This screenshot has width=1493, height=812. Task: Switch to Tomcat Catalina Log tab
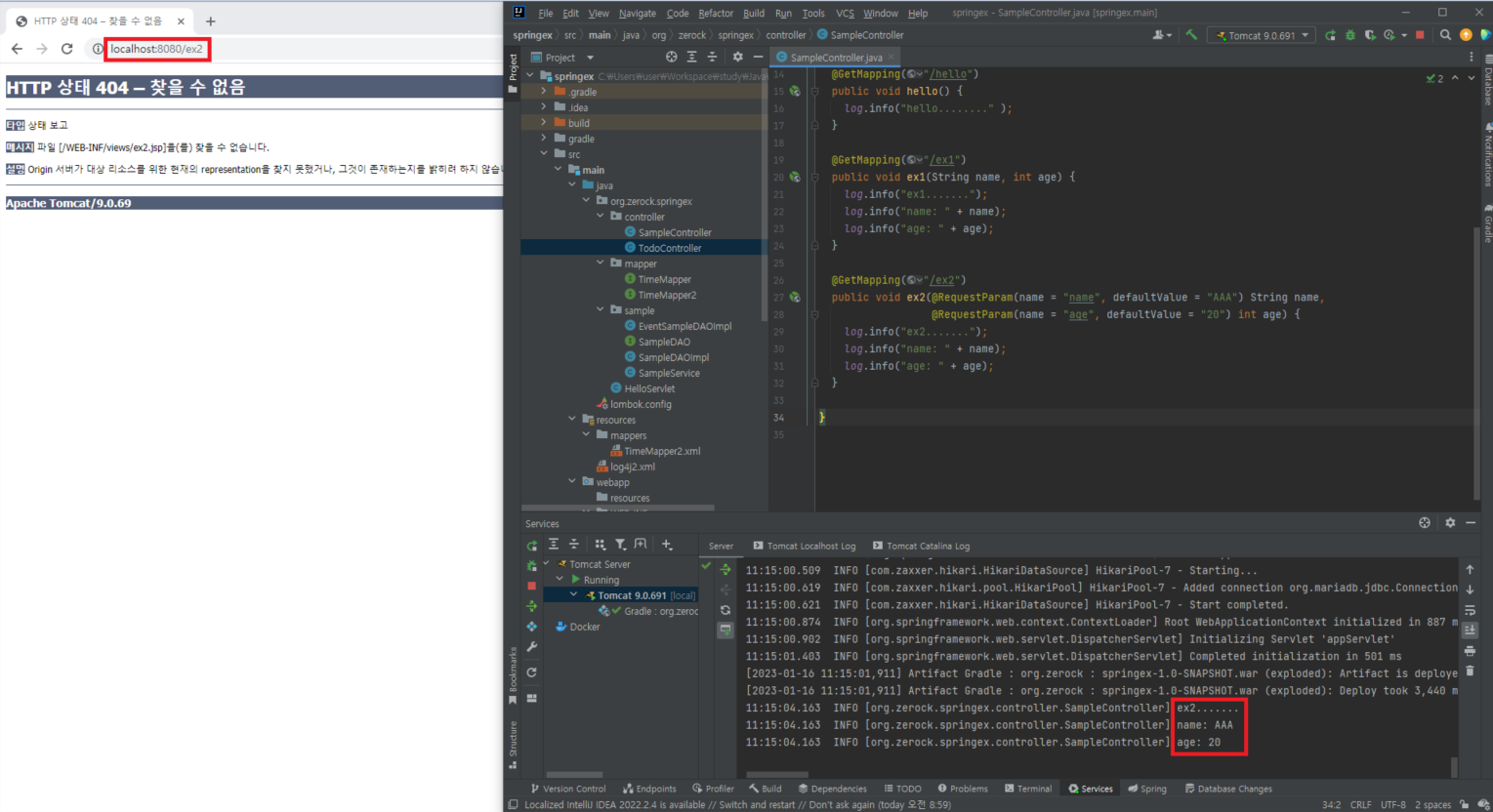[921, 546]
